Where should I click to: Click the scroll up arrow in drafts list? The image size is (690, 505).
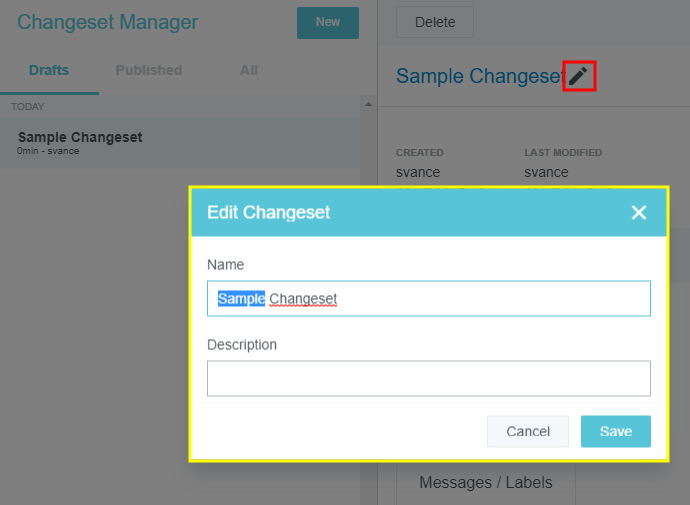(368, 105)
